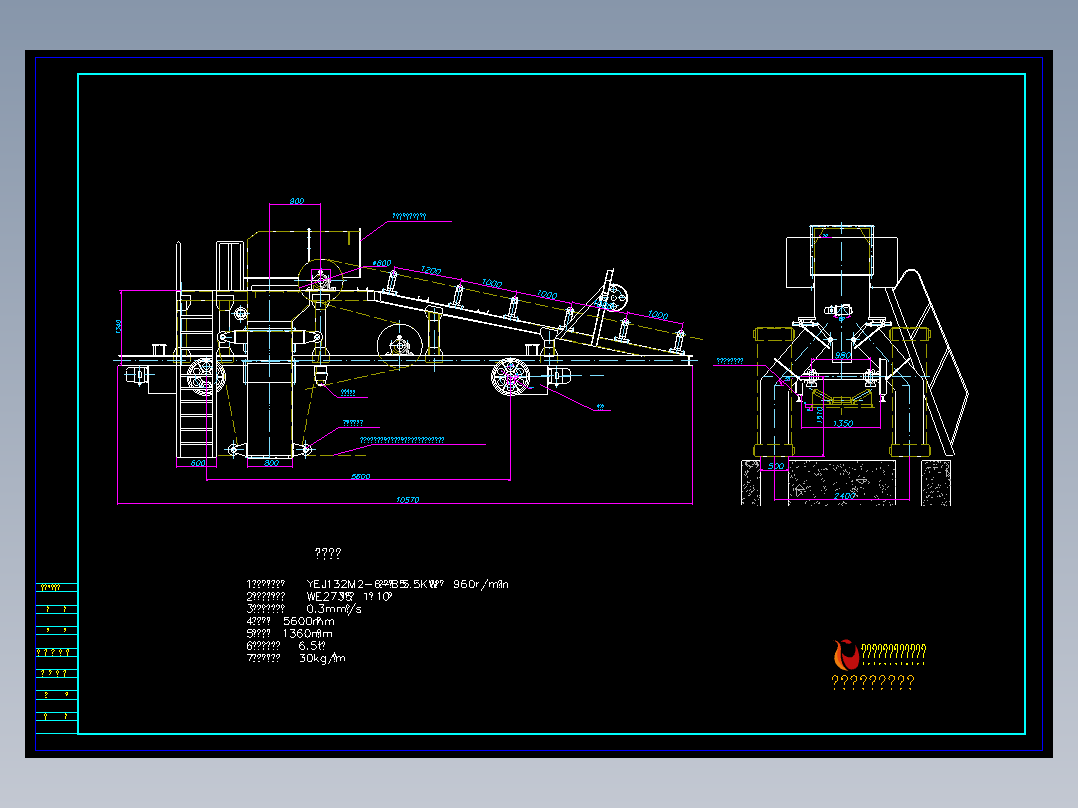1078x808 pixels.
Task: Click the 30kg/m specification line
Action: tap(296, 658)
